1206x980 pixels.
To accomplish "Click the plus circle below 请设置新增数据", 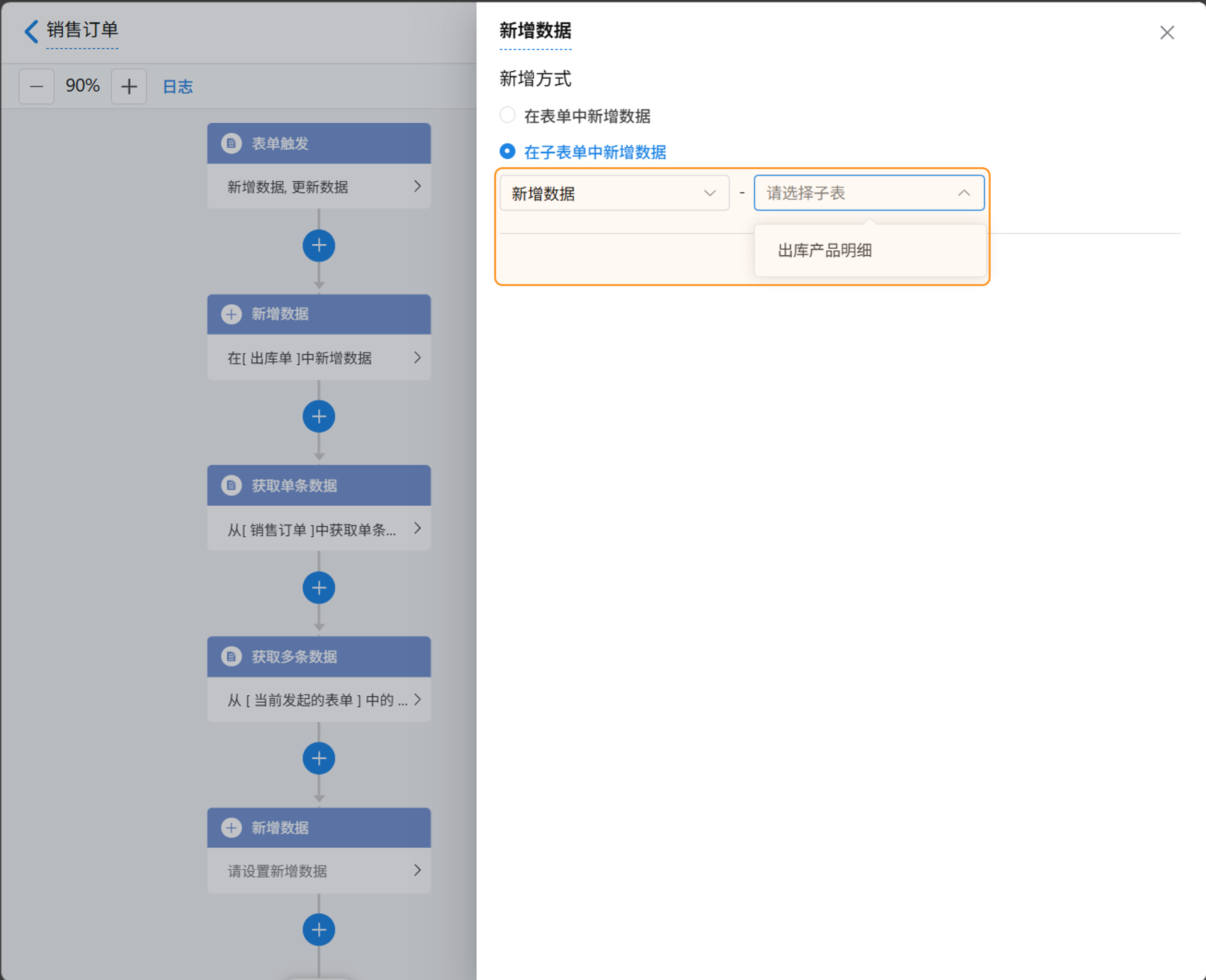I will coord(319,929).
